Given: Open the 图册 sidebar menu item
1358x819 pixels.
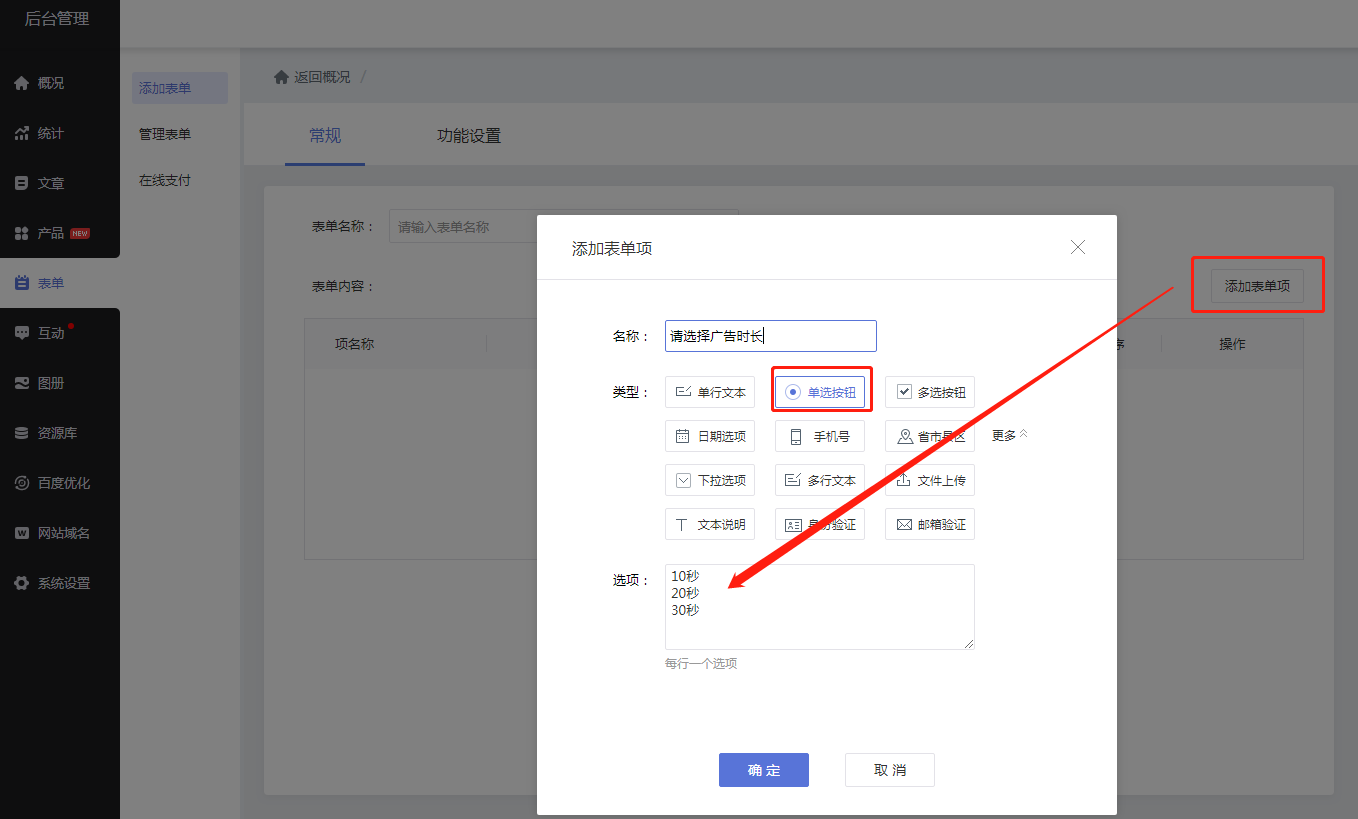Looking at the screenshot, I should click(60, 383).
